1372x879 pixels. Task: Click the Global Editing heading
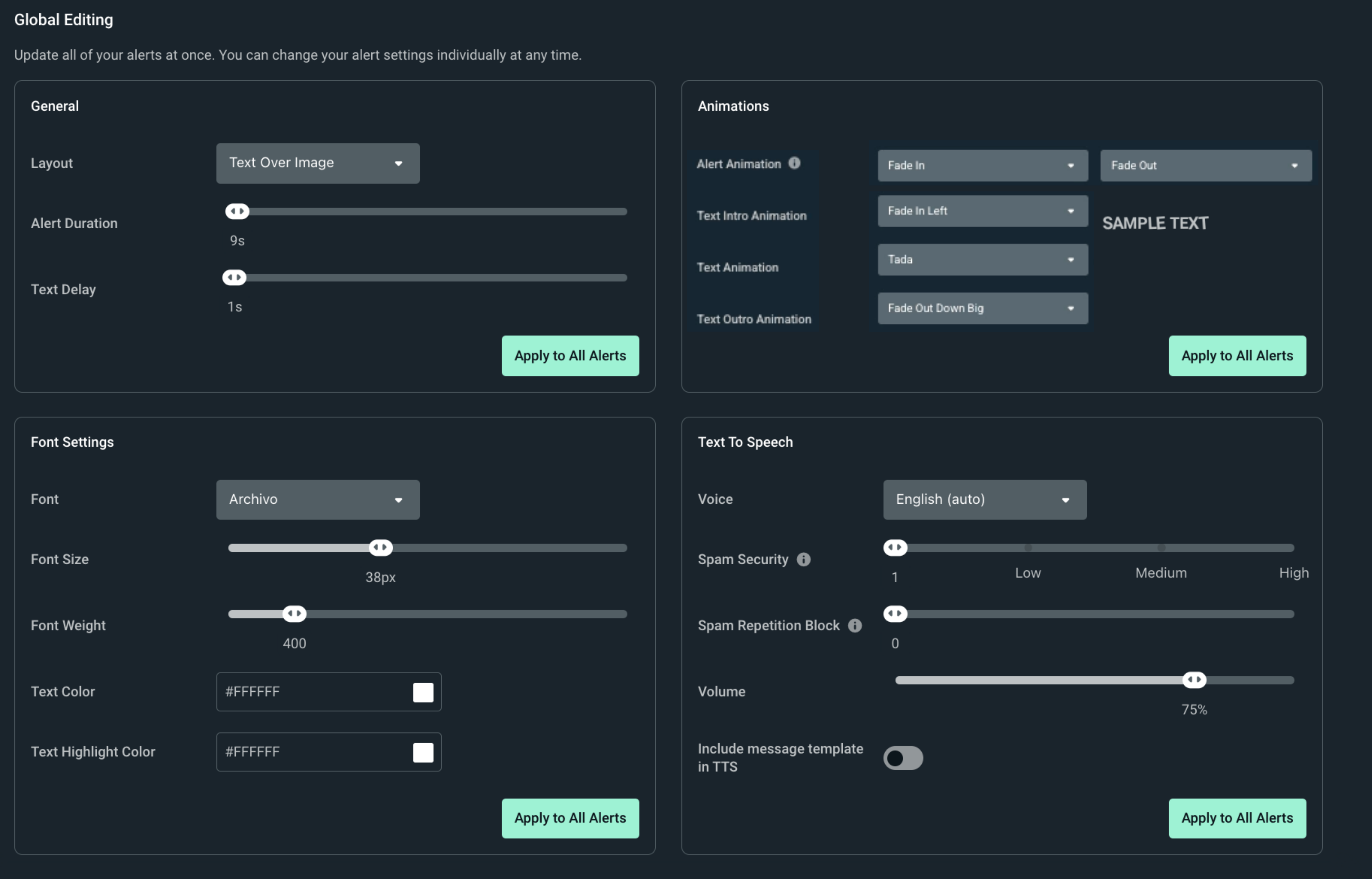[x=63, y=19]
